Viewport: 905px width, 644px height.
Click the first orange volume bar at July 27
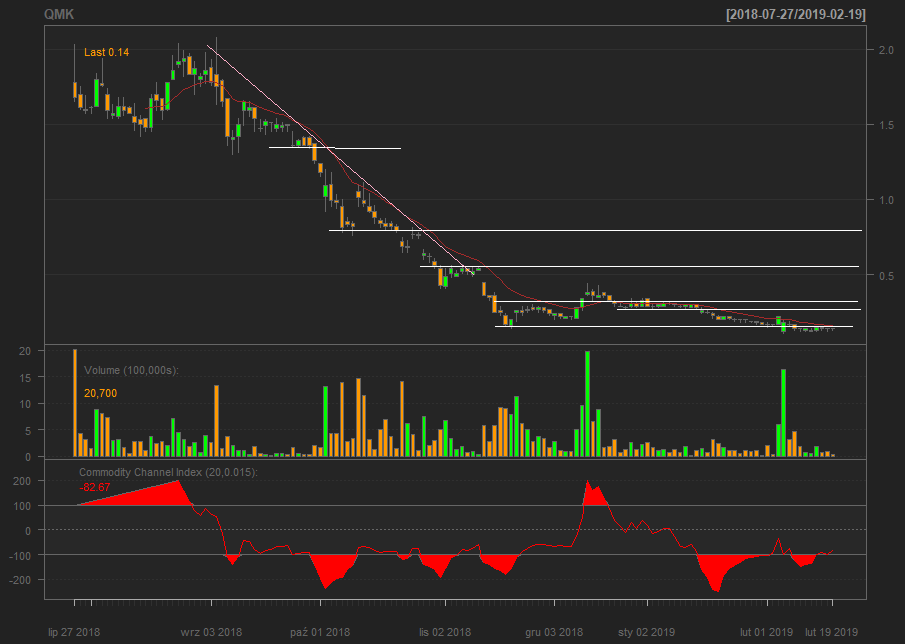74,403
